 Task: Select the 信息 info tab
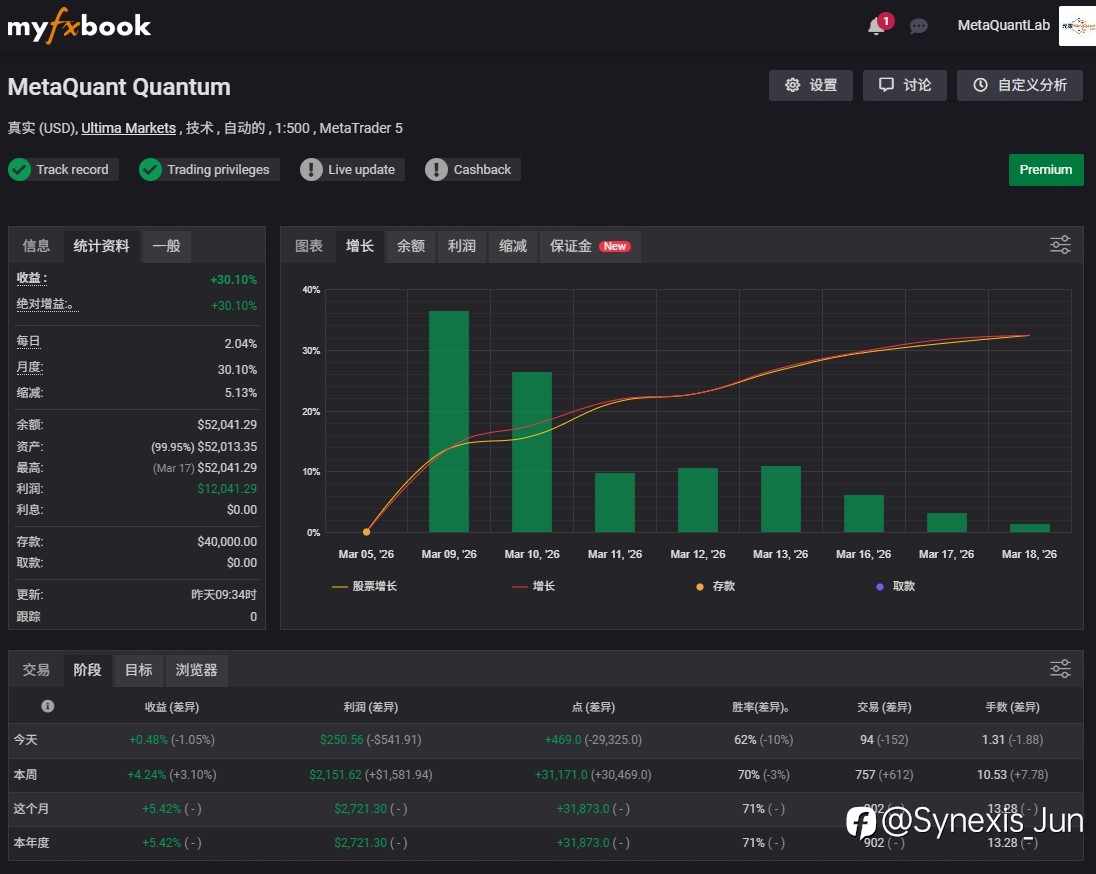click(36, 246)
